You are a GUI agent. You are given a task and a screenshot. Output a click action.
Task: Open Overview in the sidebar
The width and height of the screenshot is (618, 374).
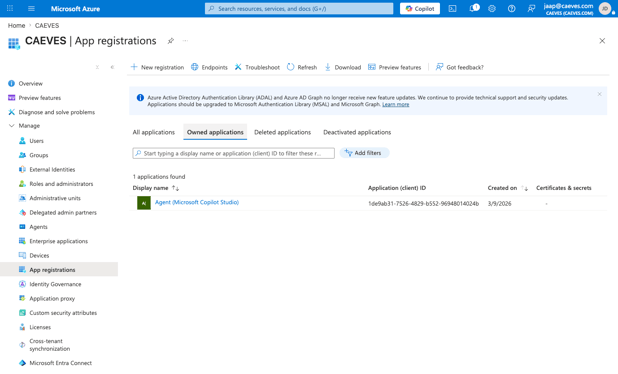point(25,84)
